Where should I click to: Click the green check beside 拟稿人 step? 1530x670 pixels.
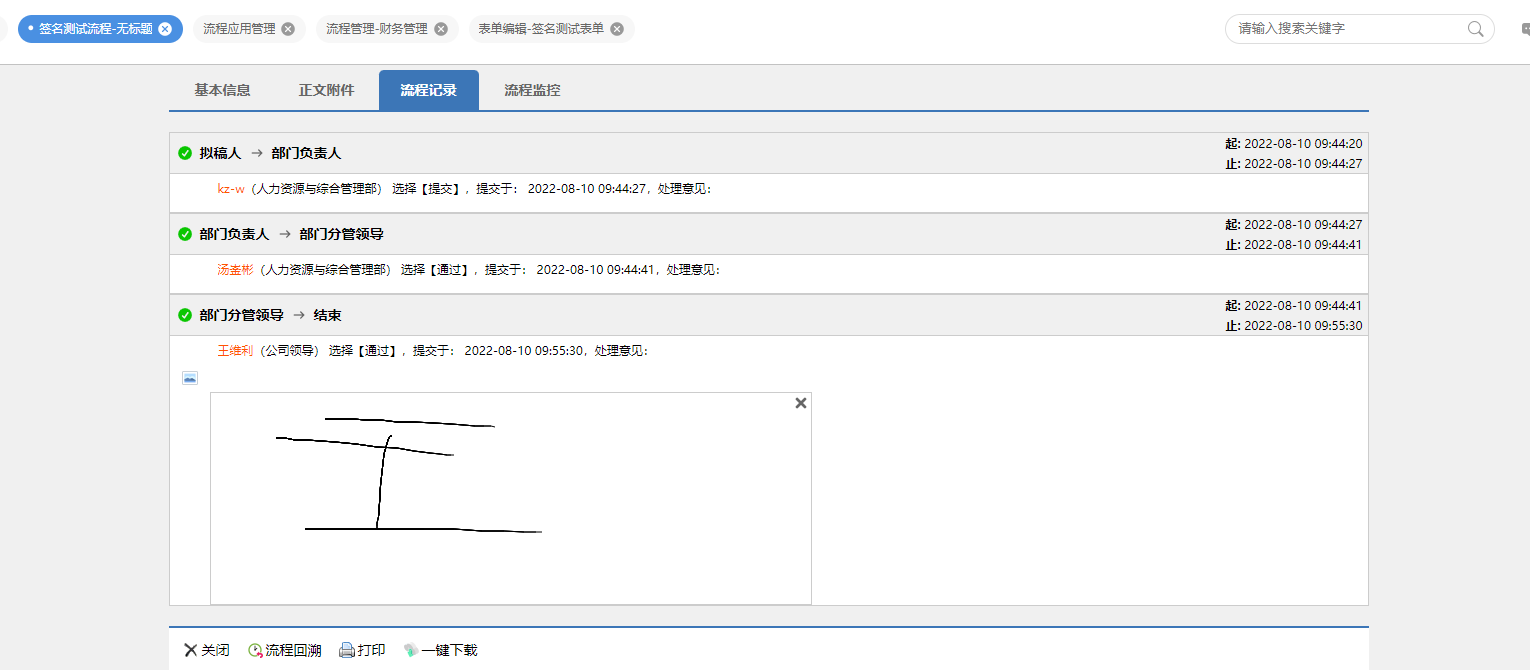point(185,153)
